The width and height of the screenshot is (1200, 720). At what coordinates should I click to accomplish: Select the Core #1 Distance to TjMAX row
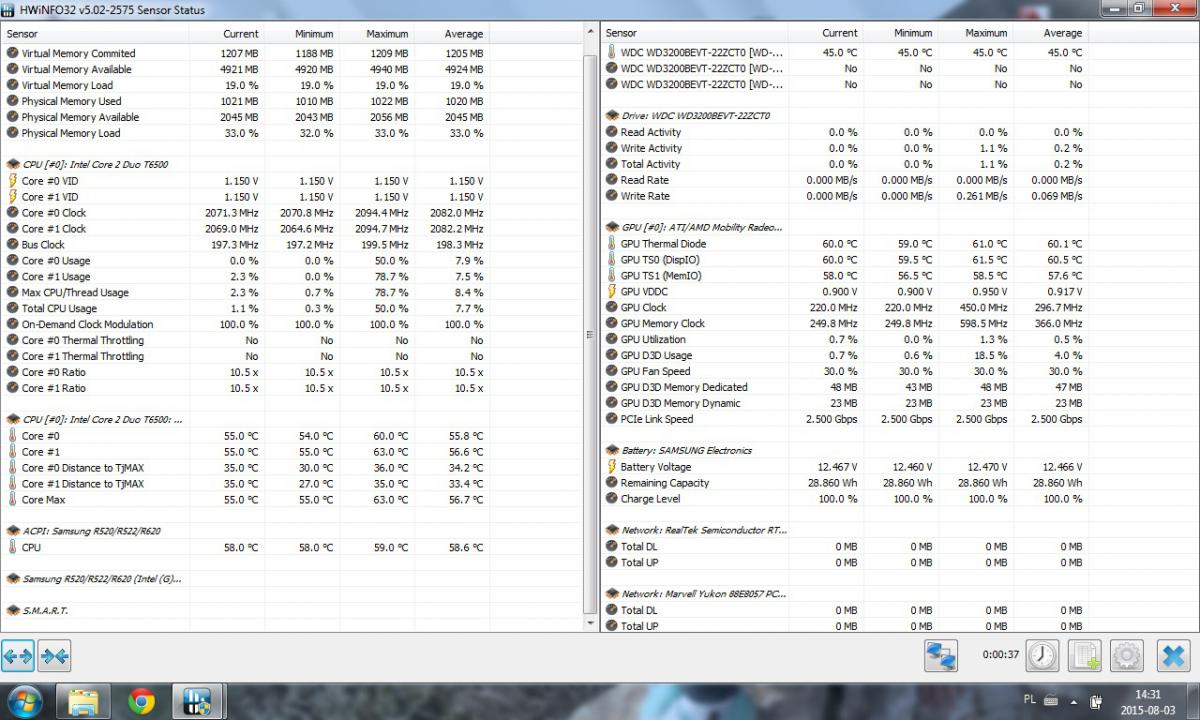[x=246, y=484]
